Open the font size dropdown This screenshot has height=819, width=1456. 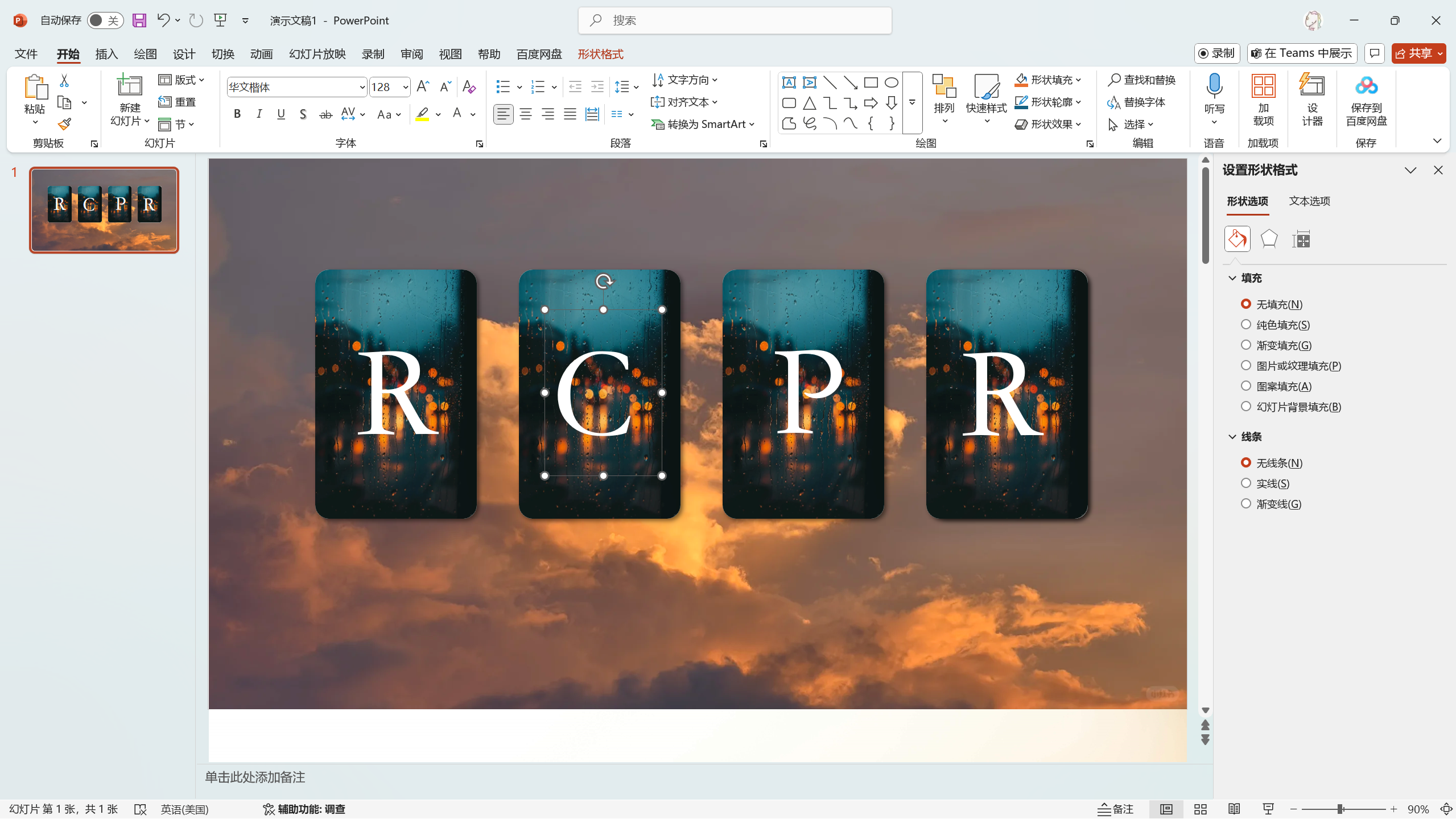click(x=405, y=87)
